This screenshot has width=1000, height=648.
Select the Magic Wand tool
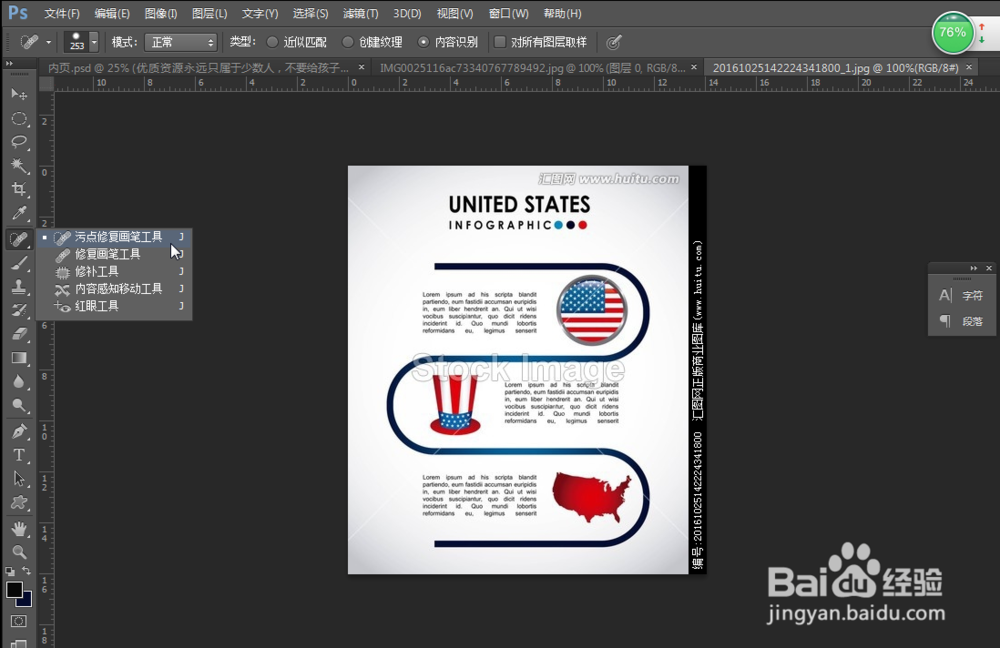19,165
